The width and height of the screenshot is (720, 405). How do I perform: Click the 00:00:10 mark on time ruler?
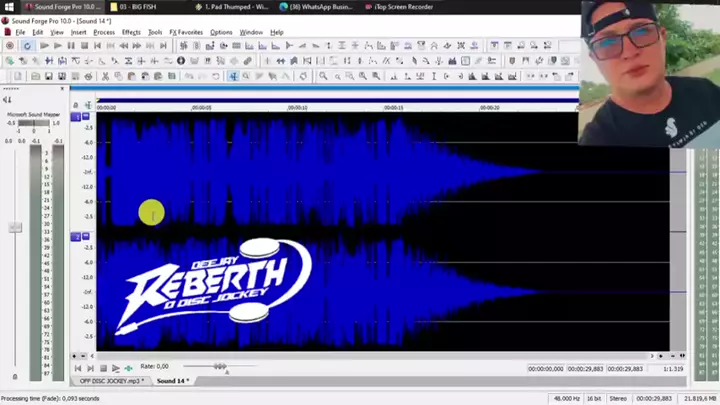coord(298,107)
